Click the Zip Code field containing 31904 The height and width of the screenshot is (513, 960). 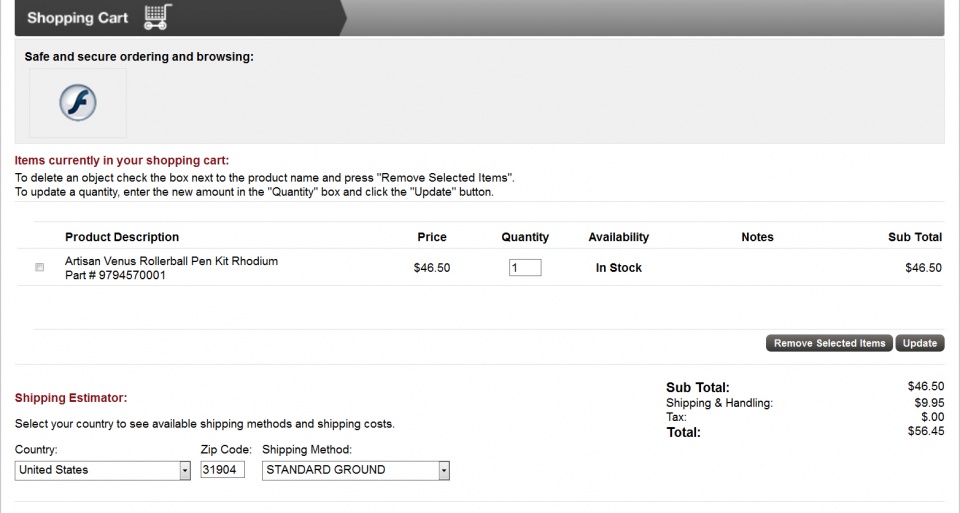pos(222,470)
